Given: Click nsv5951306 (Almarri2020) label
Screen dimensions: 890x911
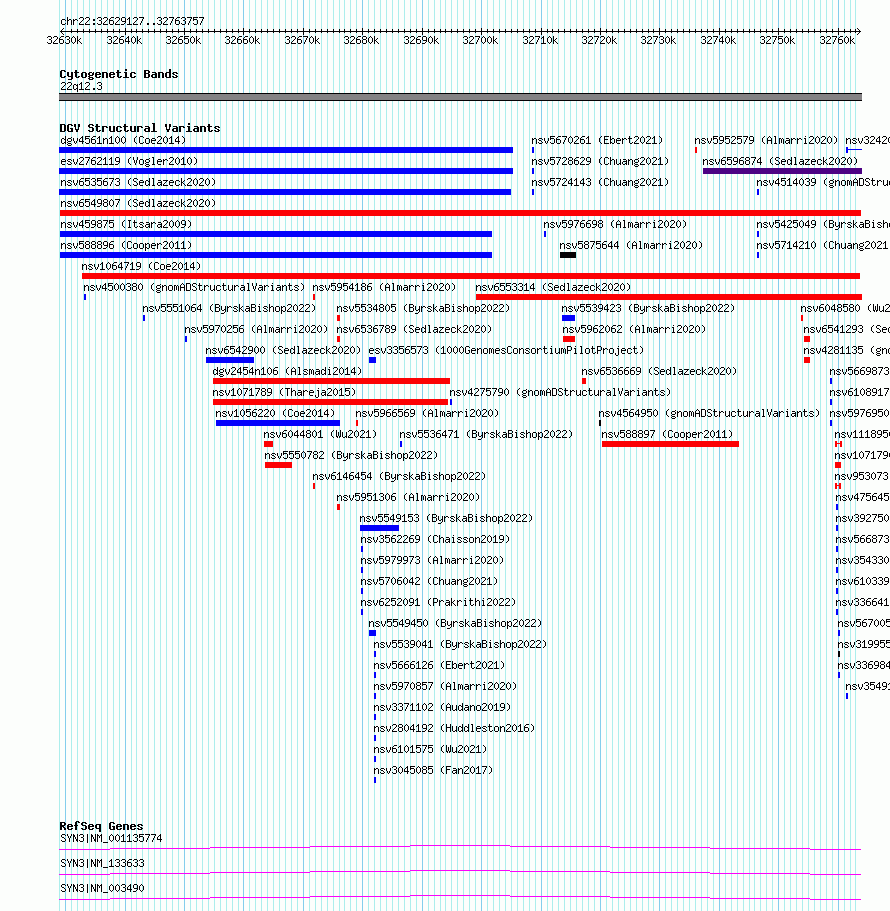Looking at the screenshot, I should click(x=408, y=497).
